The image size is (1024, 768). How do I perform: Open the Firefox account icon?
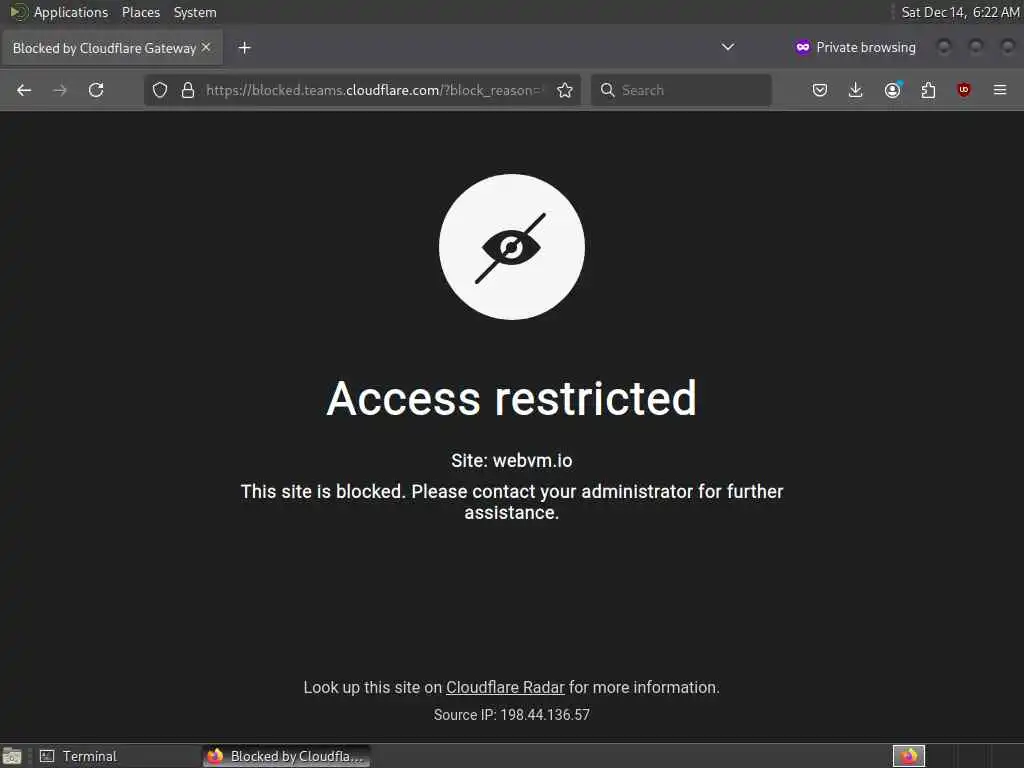[893, 90]
